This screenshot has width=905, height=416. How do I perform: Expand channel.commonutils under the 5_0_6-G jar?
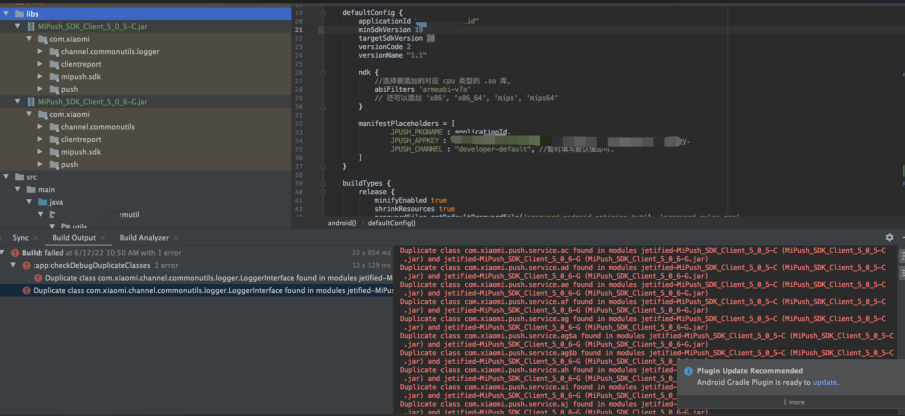[40, 127]
